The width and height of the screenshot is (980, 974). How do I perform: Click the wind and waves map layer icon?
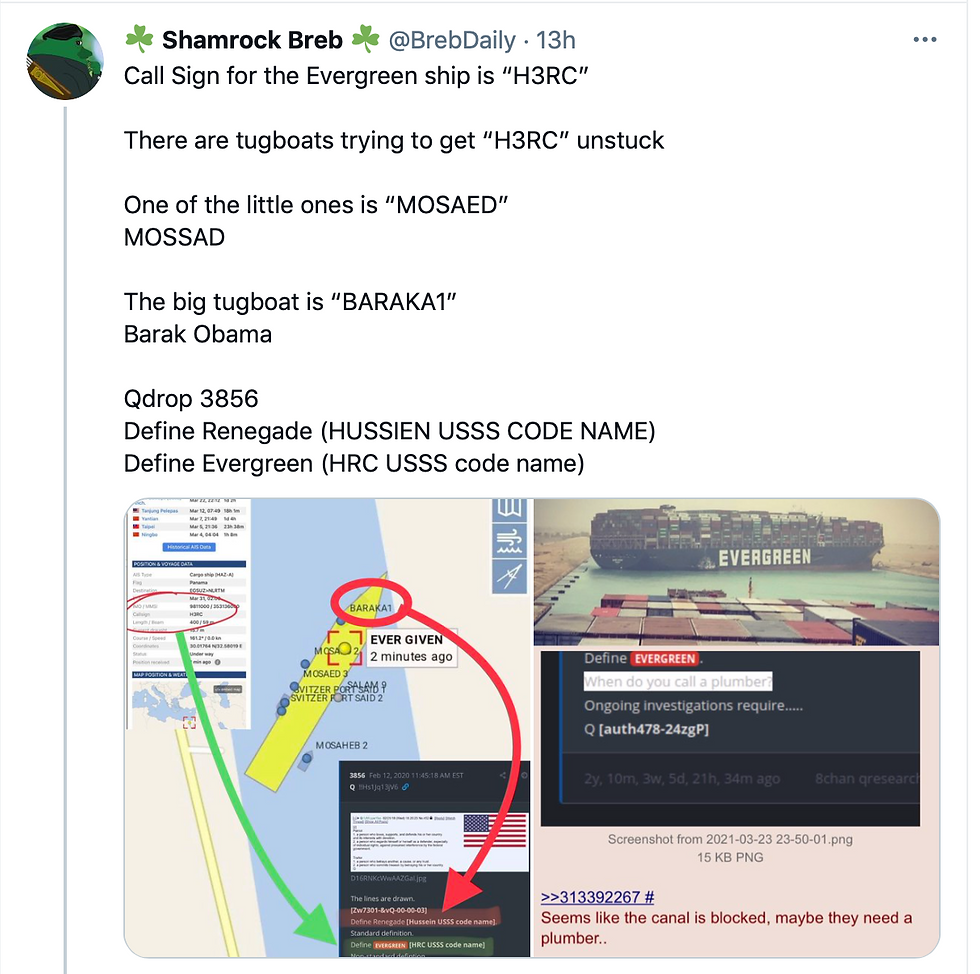pos(509,541)
